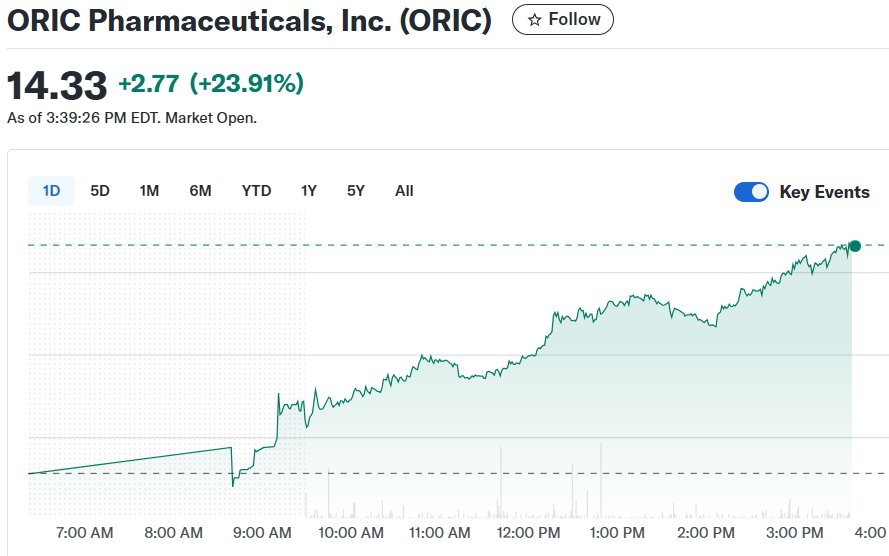
Task: Select the 1M chart range
Action: click(149, 191)
